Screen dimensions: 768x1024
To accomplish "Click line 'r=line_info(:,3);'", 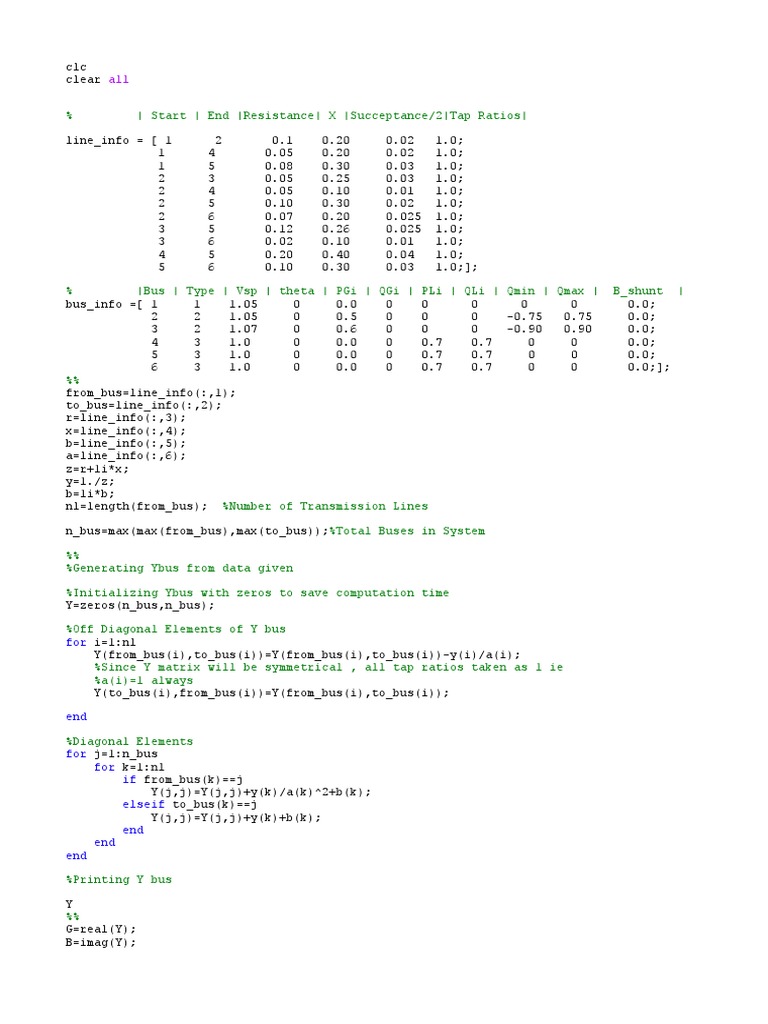I will (125, 418).
